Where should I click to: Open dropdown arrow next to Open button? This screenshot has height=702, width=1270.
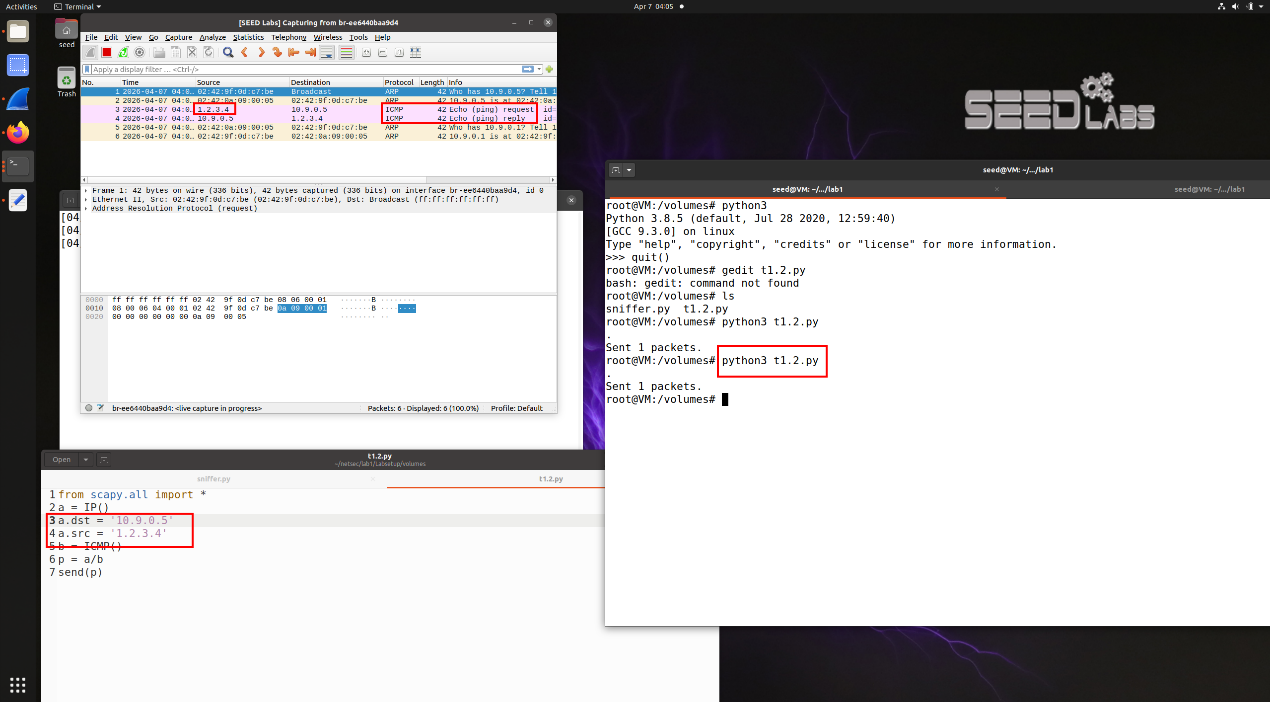point(85,460)
